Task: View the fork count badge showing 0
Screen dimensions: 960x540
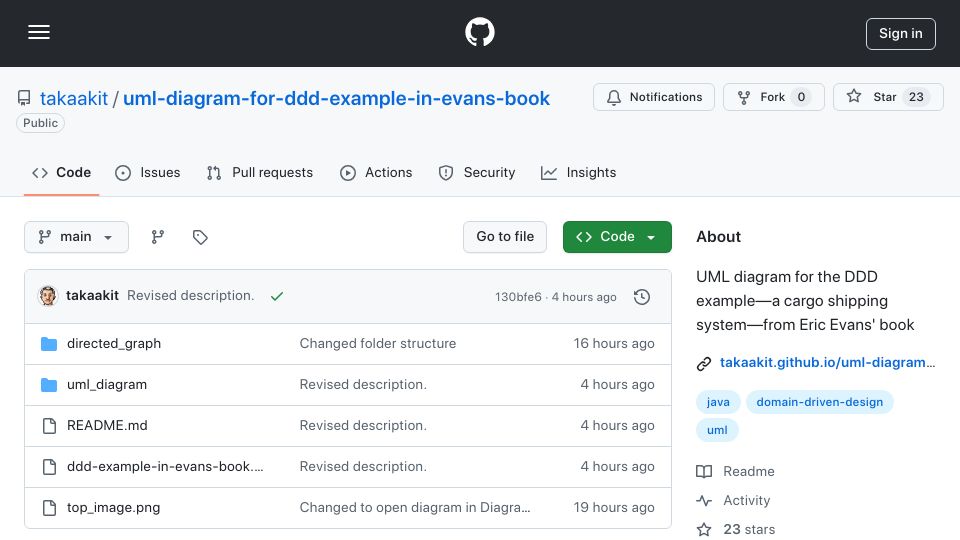Action: click(x=801, y=97)
